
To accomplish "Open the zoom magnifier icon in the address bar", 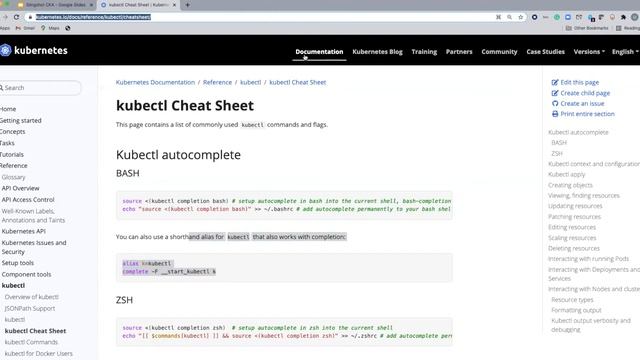I will tap(509, 17).
